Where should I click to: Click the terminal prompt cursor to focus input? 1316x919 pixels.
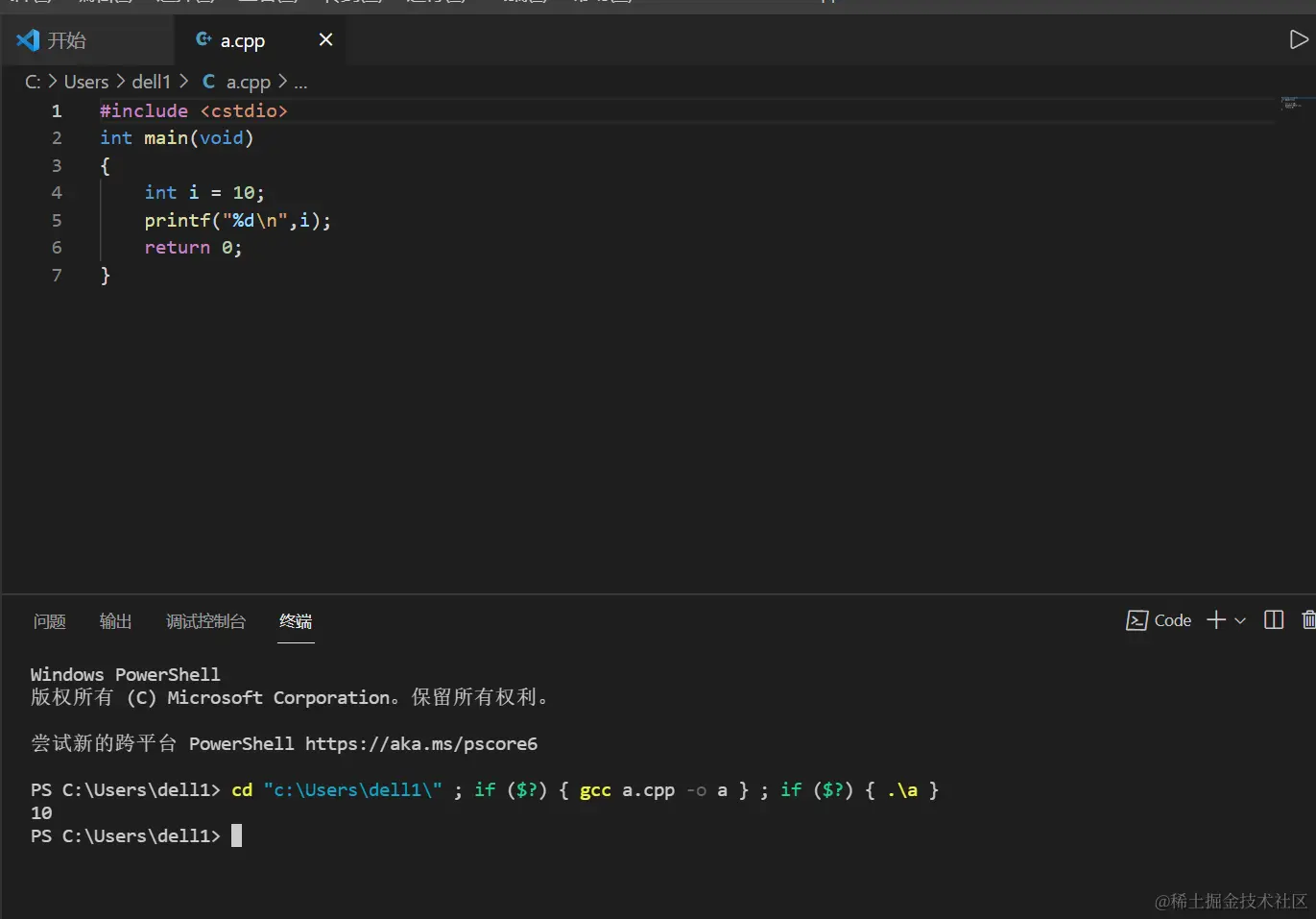[236, 835]
